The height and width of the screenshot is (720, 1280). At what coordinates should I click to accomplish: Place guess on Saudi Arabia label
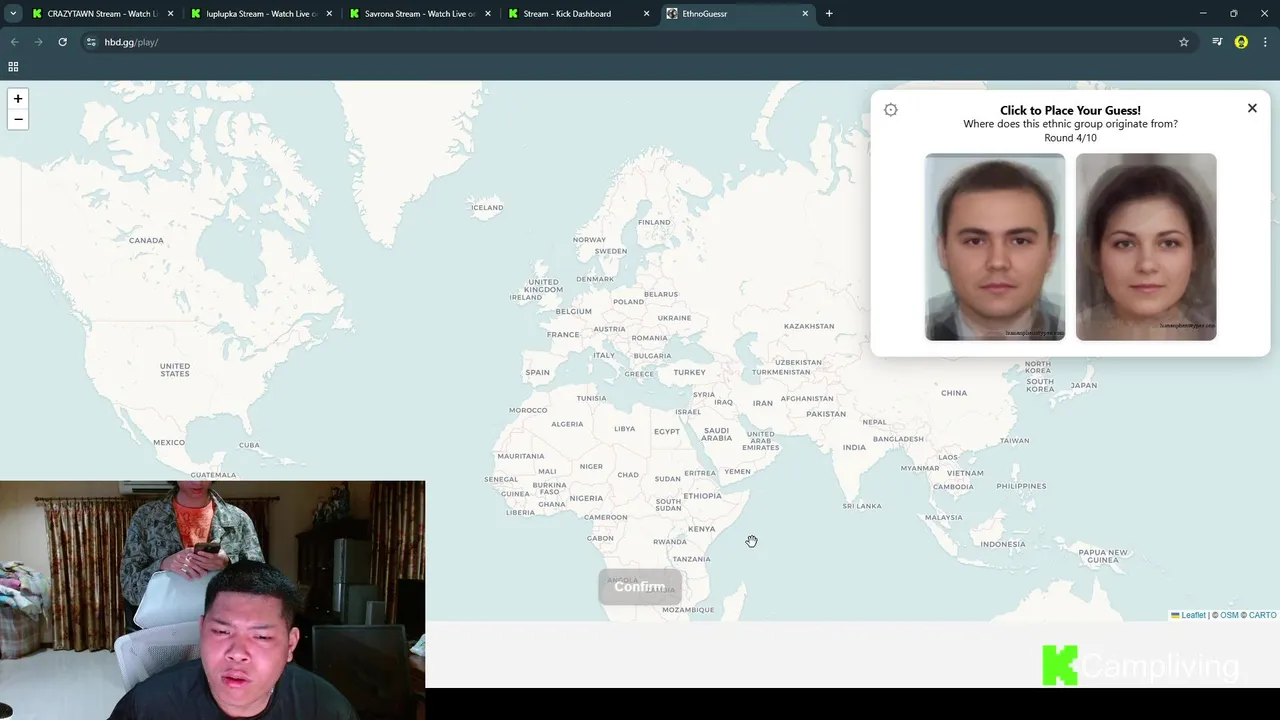[x=717, y=434]
